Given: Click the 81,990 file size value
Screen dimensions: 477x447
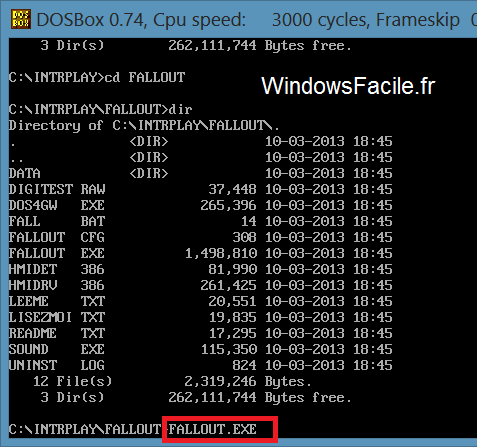Looking at the screenshot, I should click(x=232, y=269).
